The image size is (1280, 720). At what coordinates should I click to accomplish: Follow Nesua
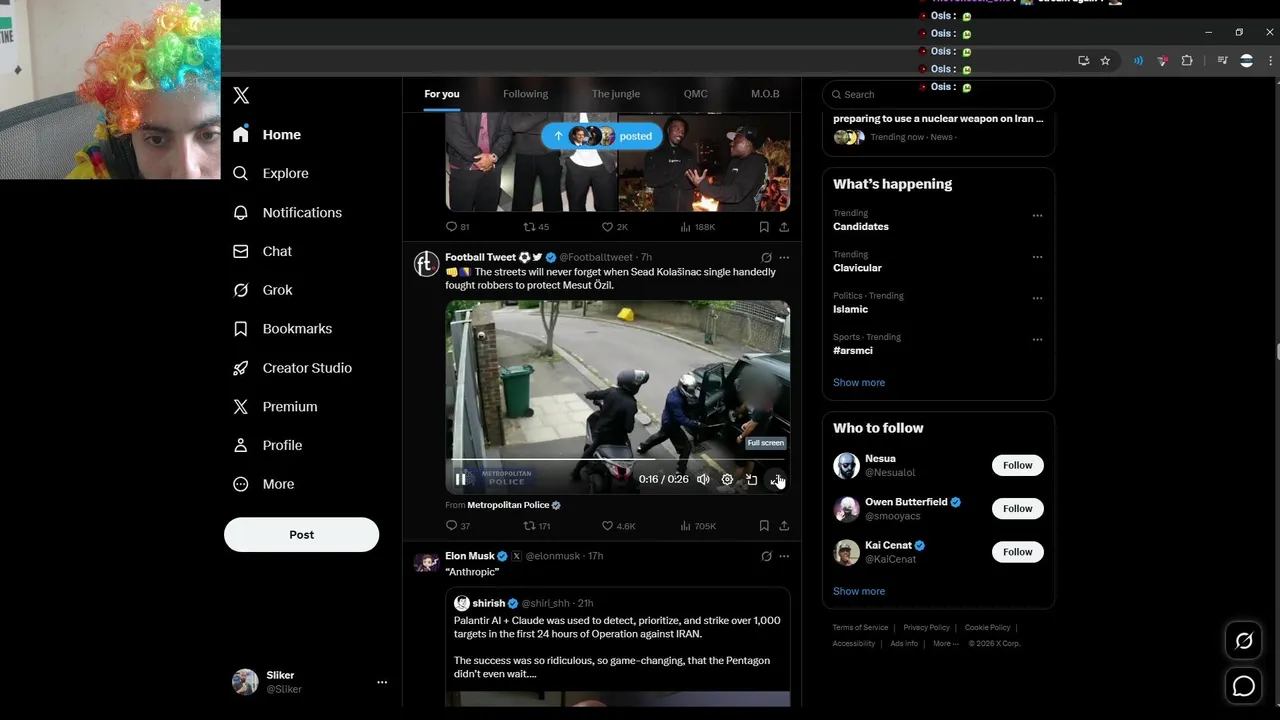(x=1017, y=465)
